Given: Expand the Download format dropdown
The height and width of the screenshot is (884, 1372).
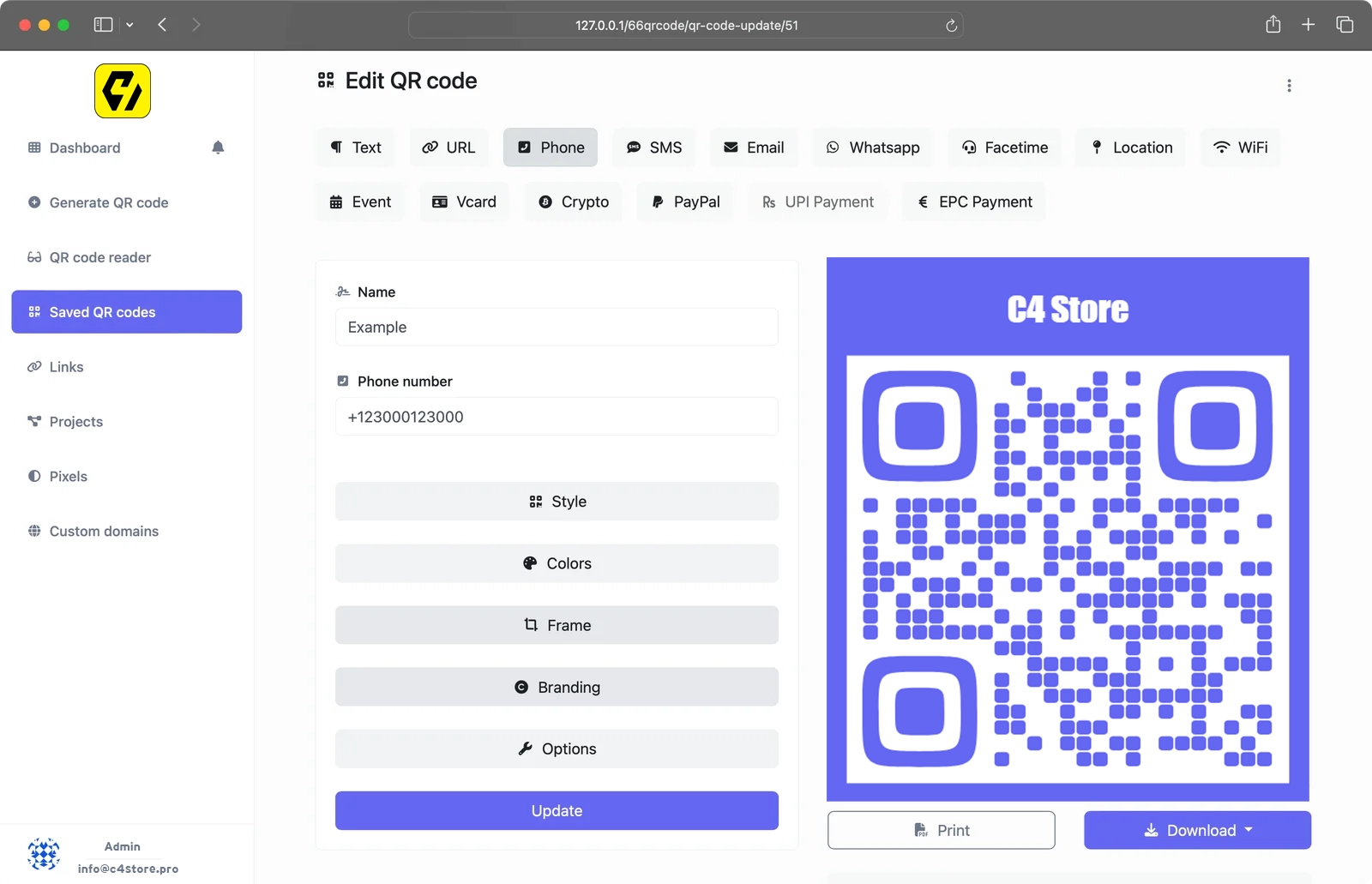Looking at the screenshot, I should 1249,830.
